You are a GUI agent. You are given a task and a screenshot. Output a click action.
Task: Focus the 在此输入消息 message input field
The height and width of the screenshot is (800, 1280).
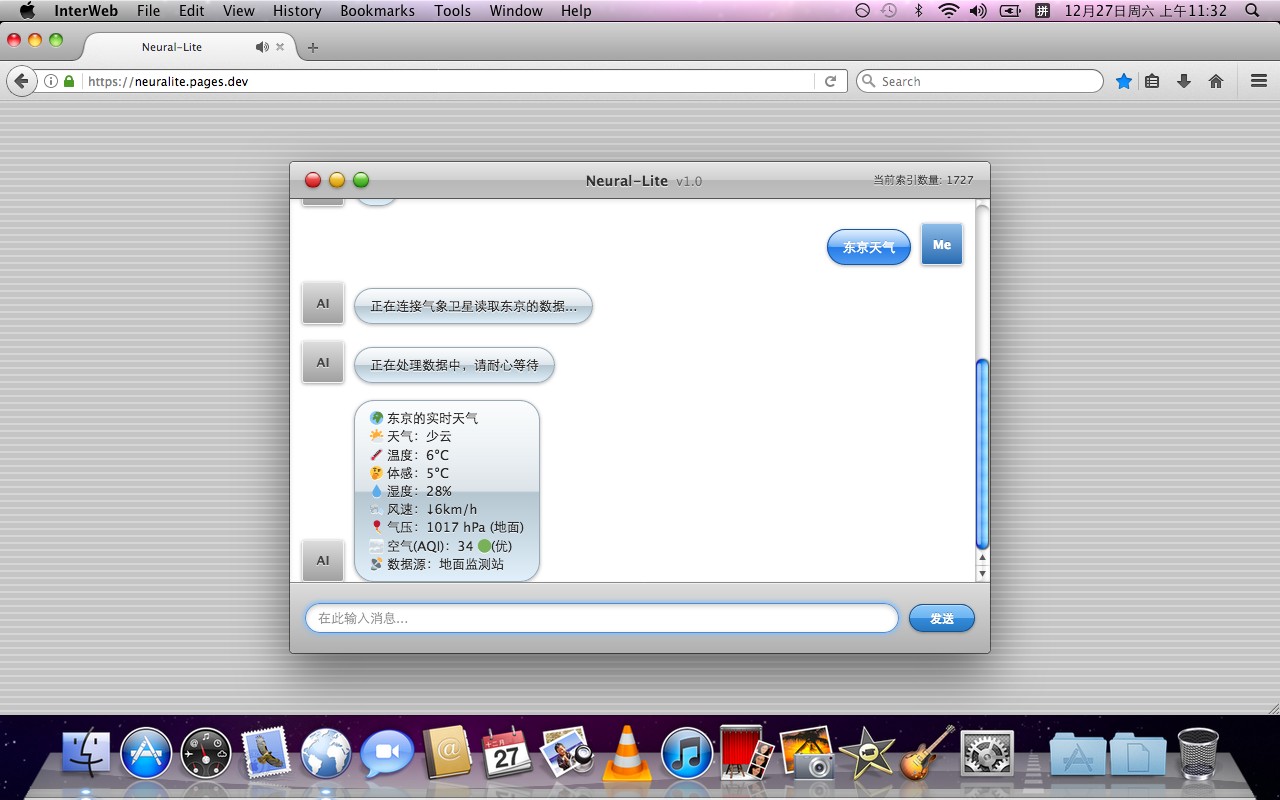601,618
